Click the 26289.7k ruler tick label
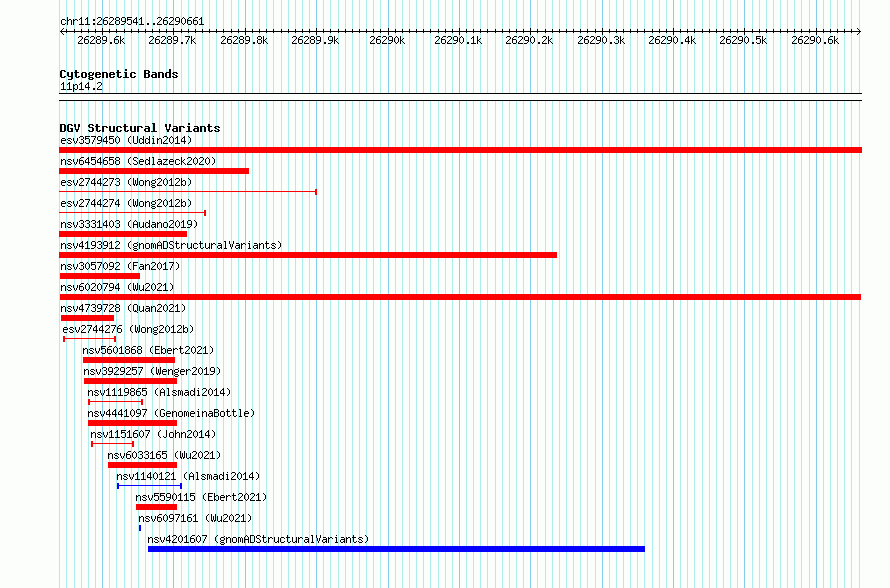The height and width of the screenshot is (588, 890). pos(172,40)
